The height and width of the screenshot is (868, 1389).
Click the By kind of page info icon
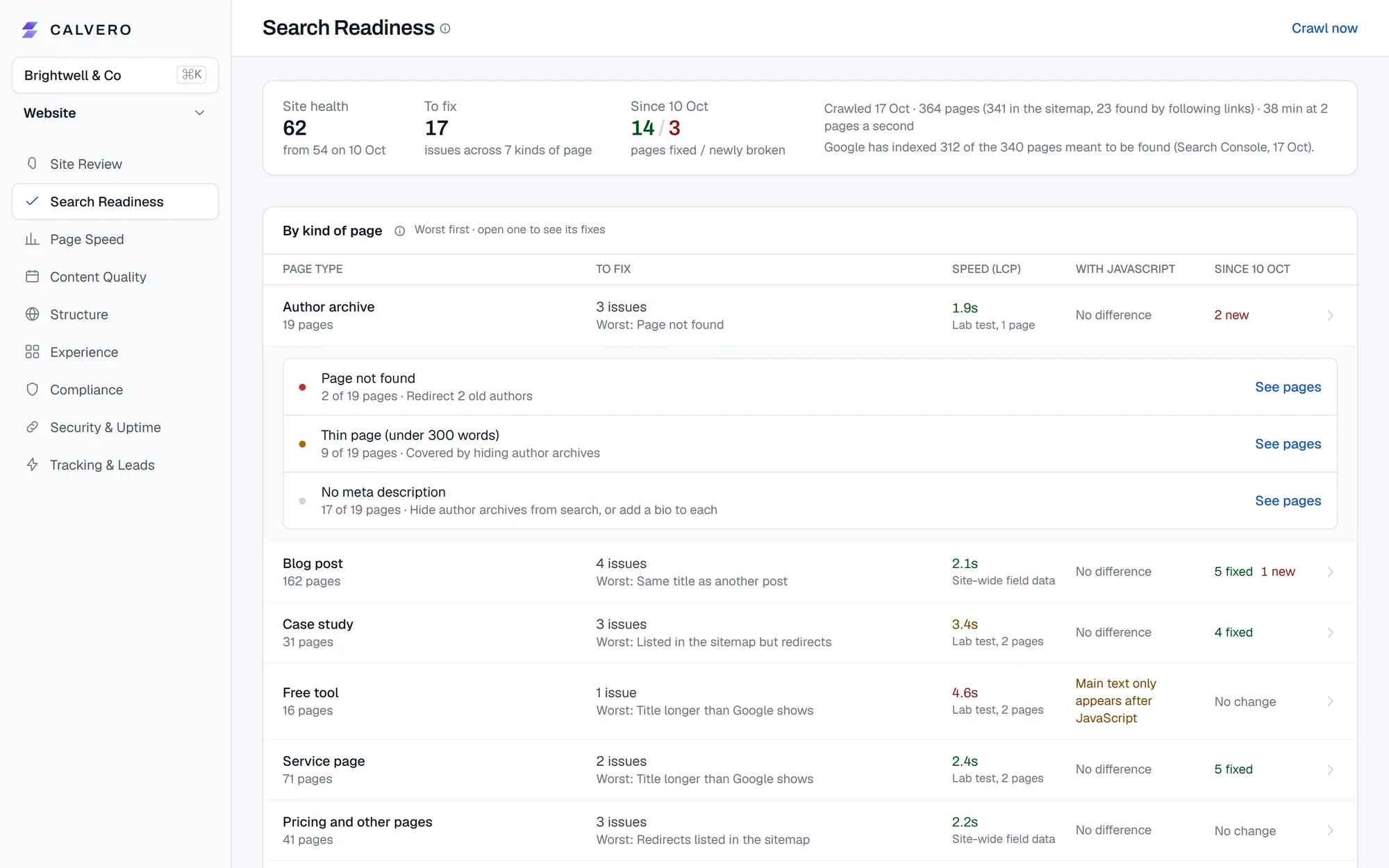pos(399,231)
